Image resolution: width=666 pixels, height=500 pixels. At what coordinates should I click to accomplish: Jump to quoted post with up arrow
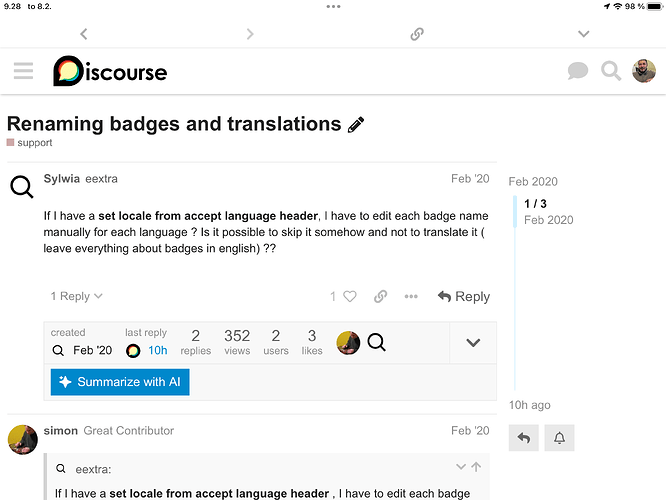point(476,467)
